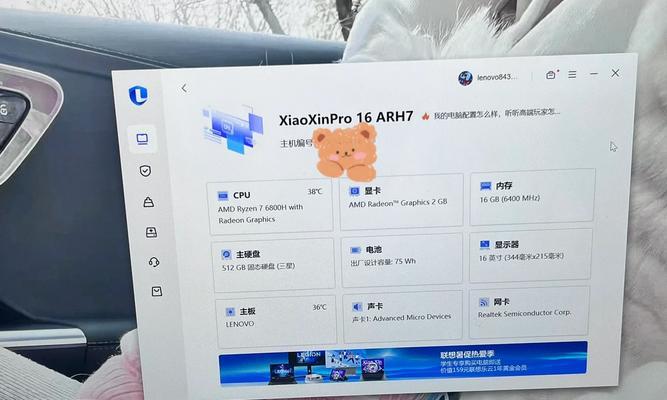Click the 16 英寸 display size text
The height and width of the screenshot is (400, 667).
coord(521,257)
